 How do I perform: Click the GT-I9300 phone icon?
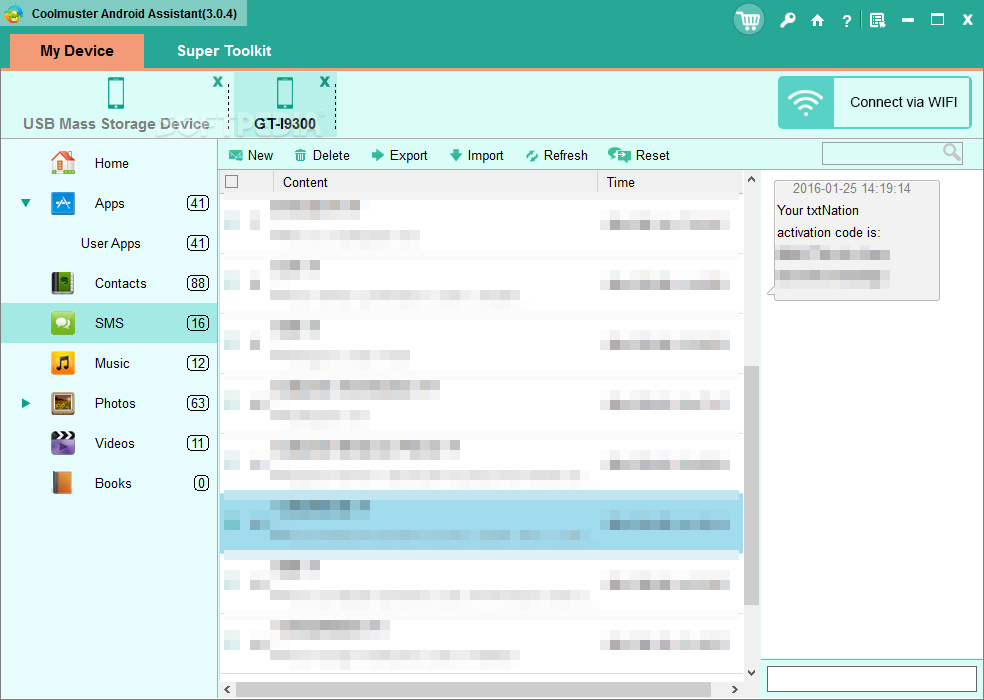pyautogui.click(x=285, y=93)
